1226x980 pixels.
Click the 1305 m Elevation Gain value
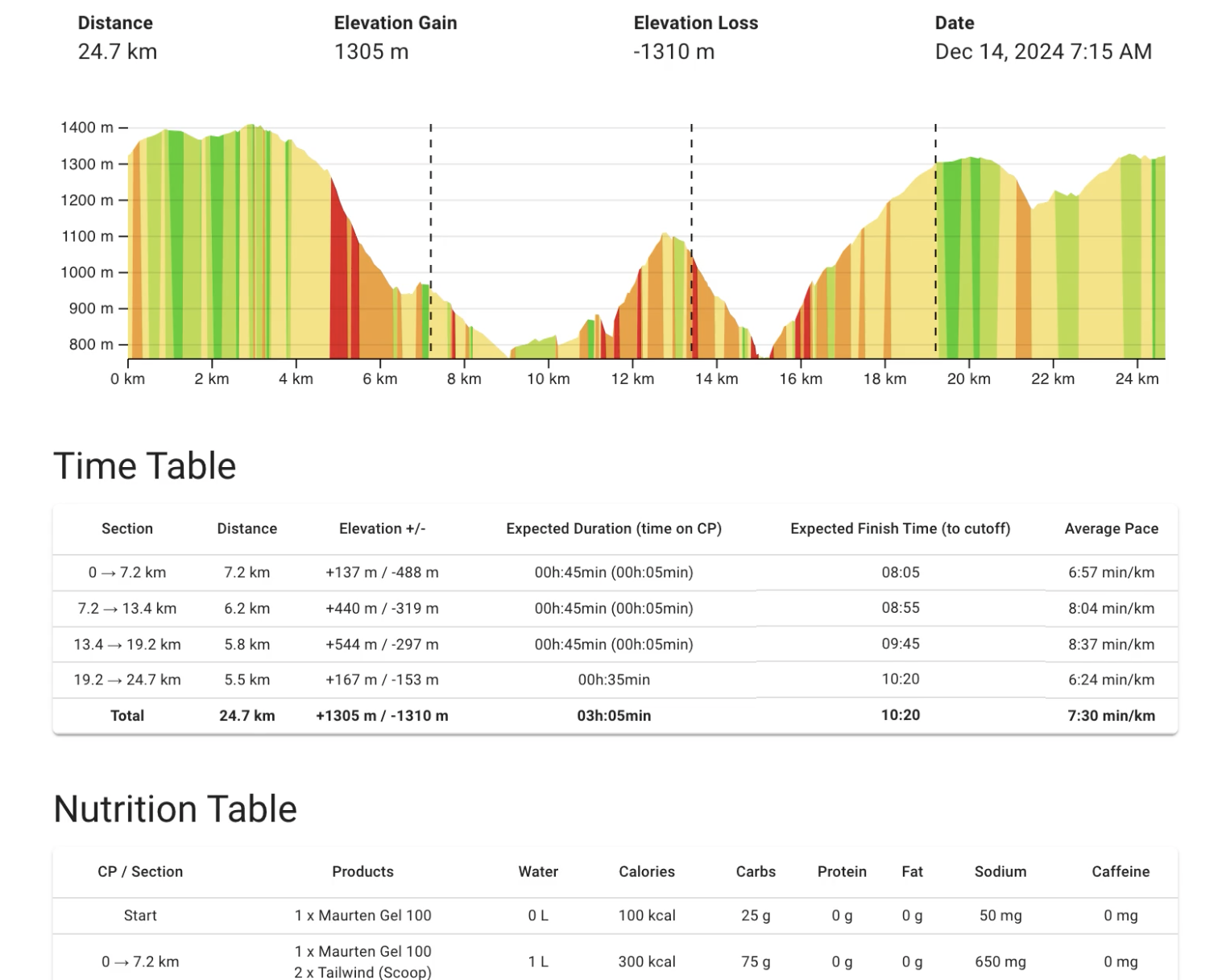pos(371,52)
